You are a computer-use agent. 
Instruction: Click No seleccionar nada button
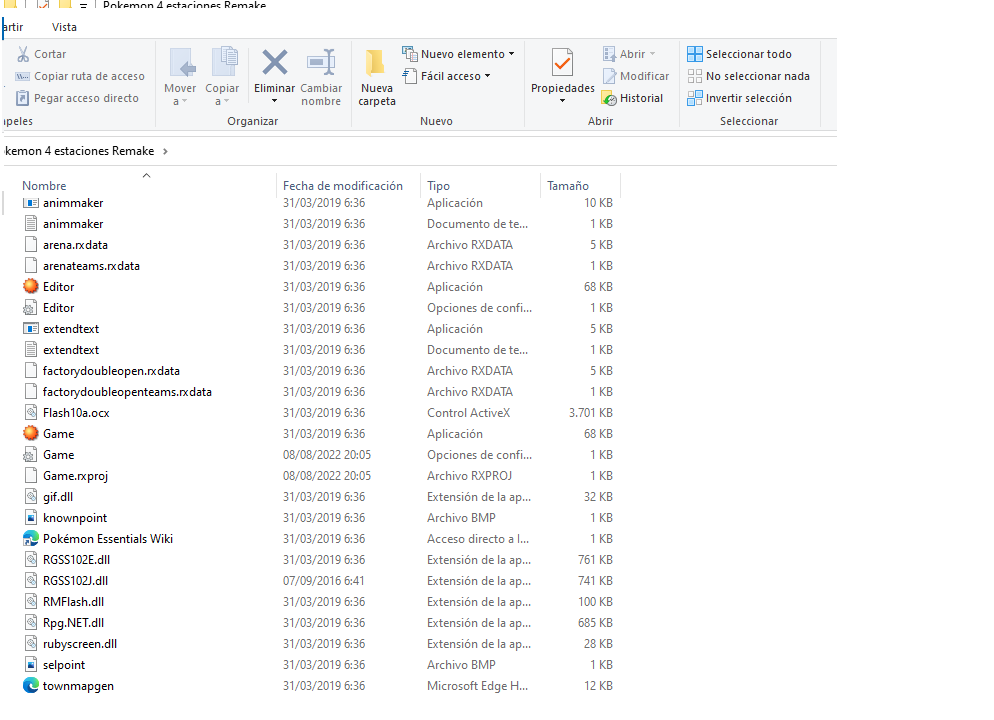pyautogui.click(x=757, y=76)
